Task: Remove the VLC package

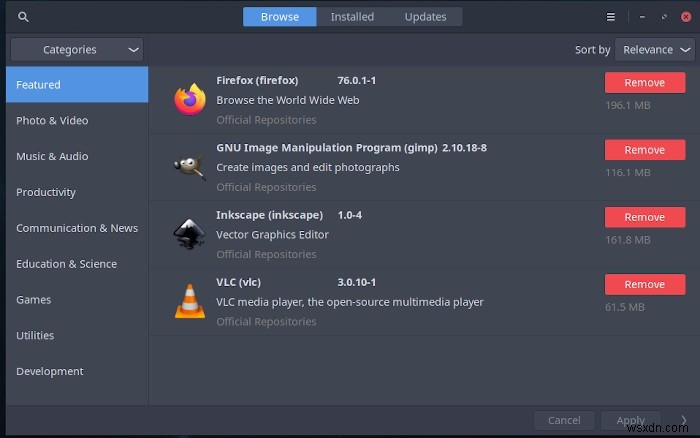Action: tap(645, 284)
